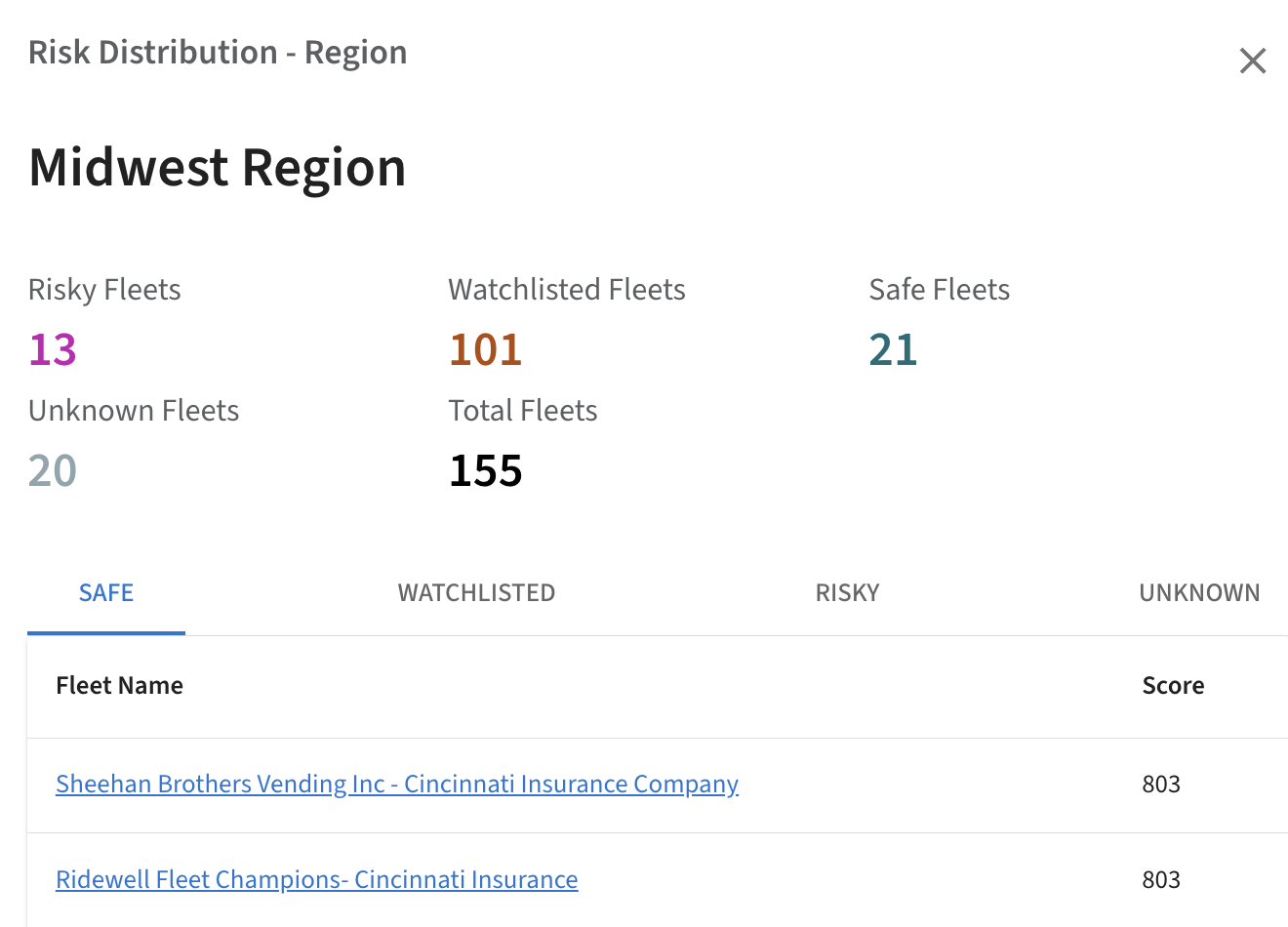
Task: Click the Watchlisted Fleets count 101
Action: point(485,349)
